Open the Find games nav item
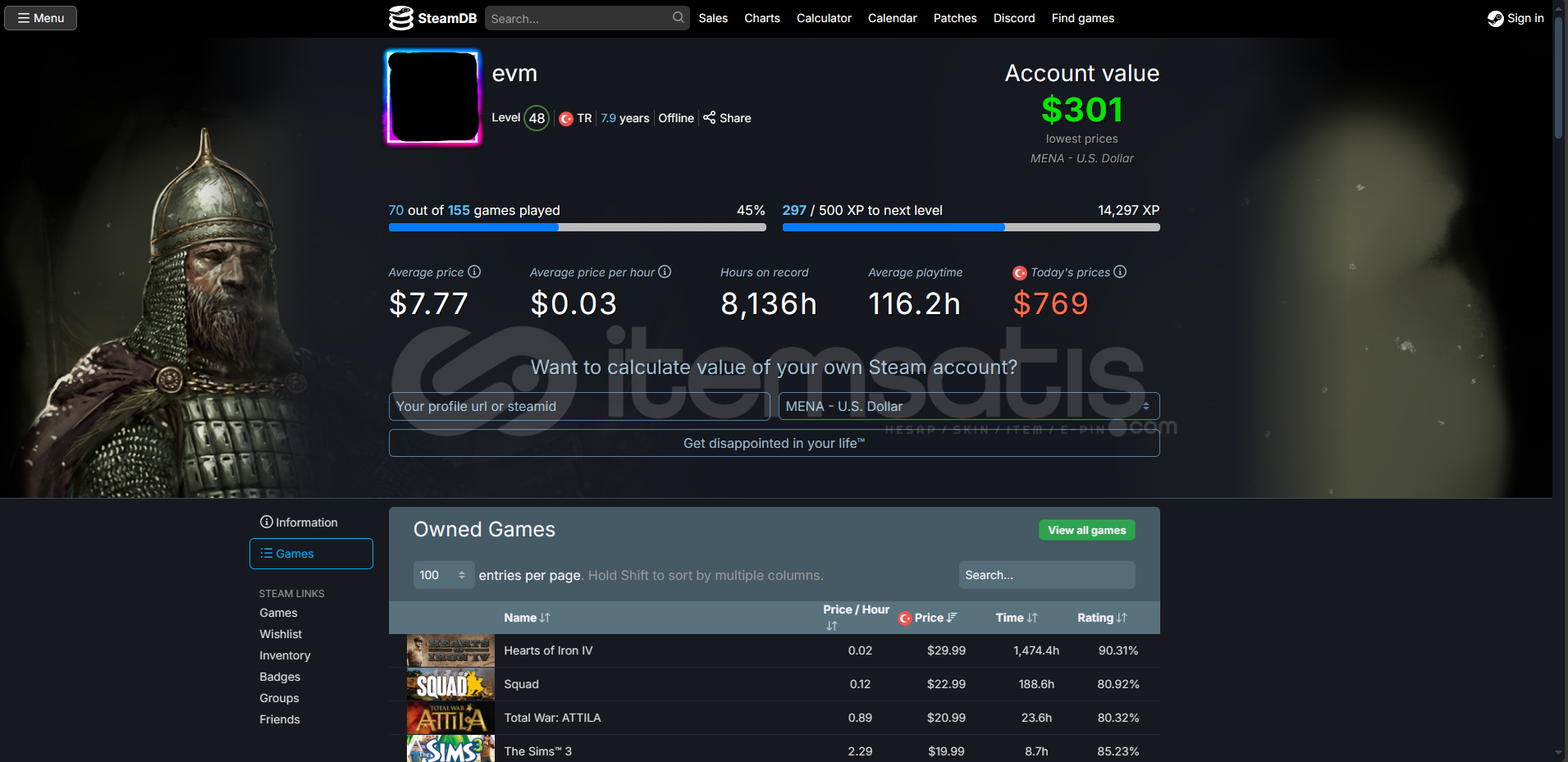This screenshot has width=1568, height=762. pos(1083,18)
